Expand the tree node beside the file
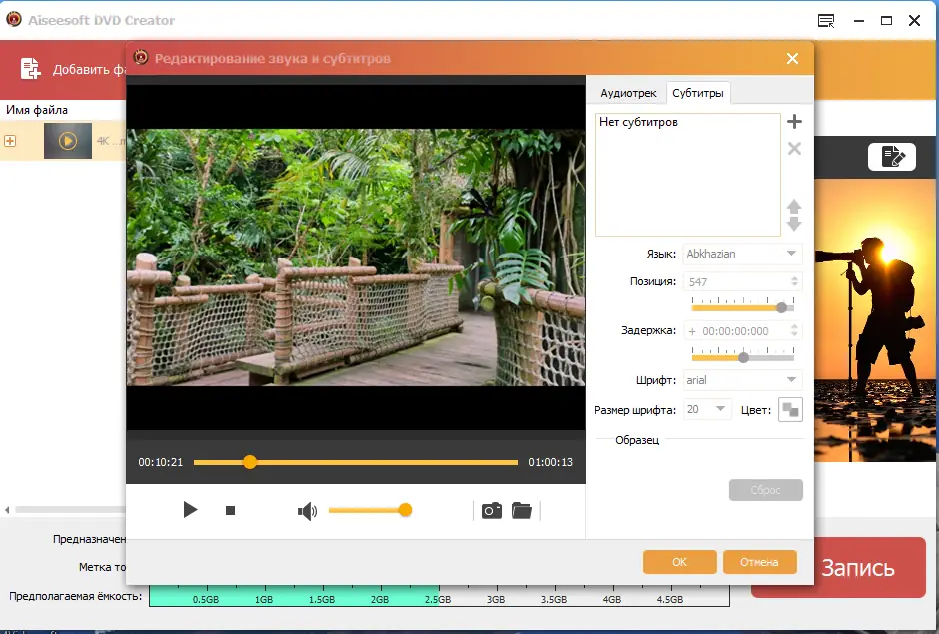This screenshot has height=634, width=939. 11,141
